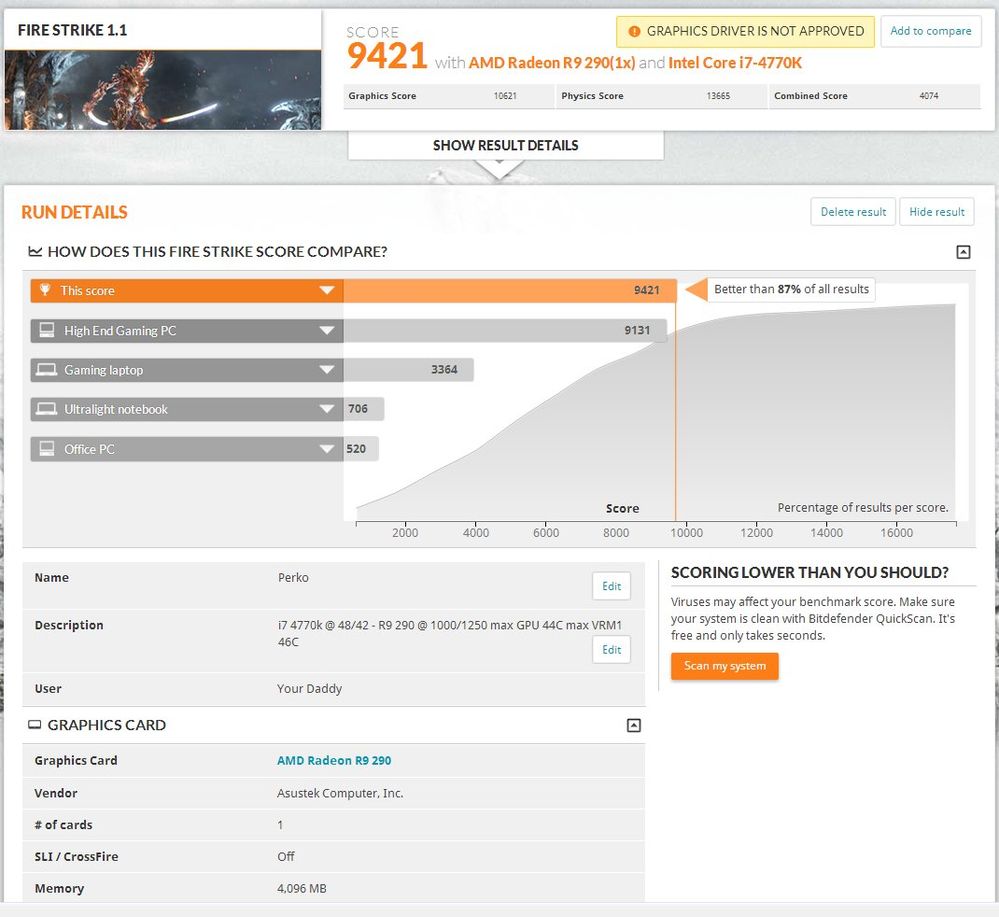Click the name value Perko
The width and height of the screenshot is (999, 917).
[293, 577]
